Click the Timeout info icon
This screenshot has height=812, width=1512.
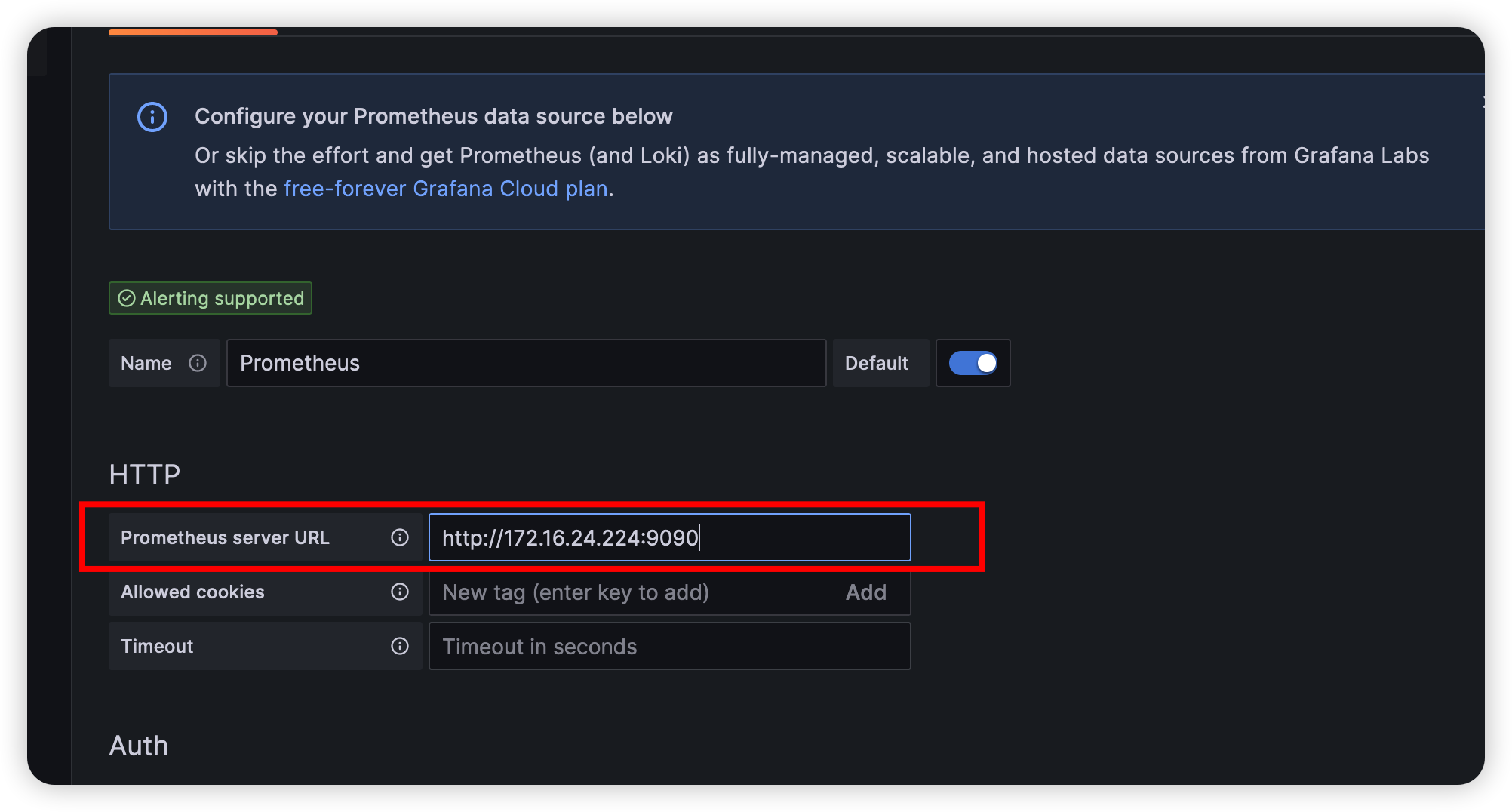pos(400,646)
